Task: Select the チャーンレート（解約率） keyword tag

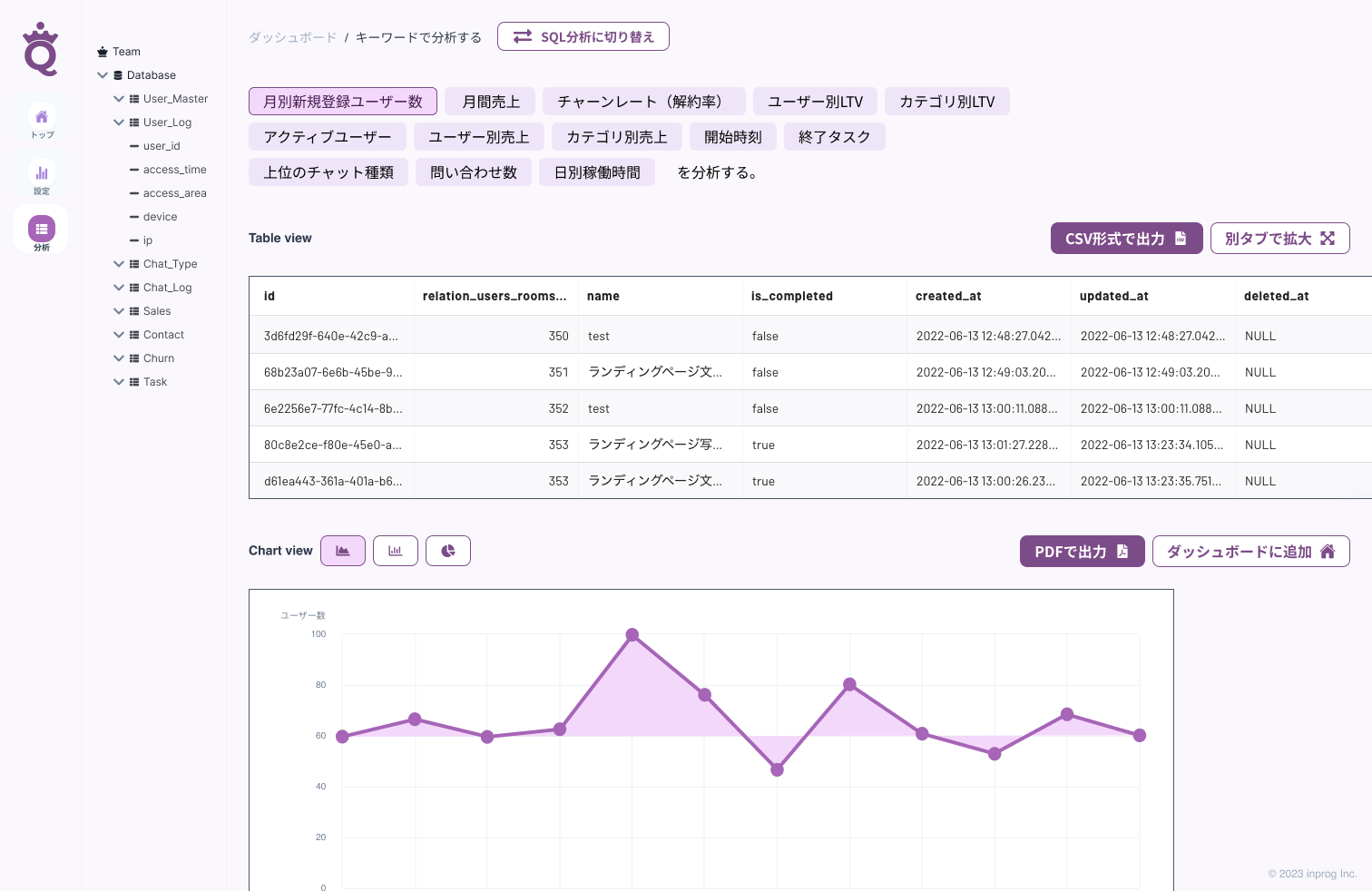Action: pyautogui.click(x=644, y=102)
